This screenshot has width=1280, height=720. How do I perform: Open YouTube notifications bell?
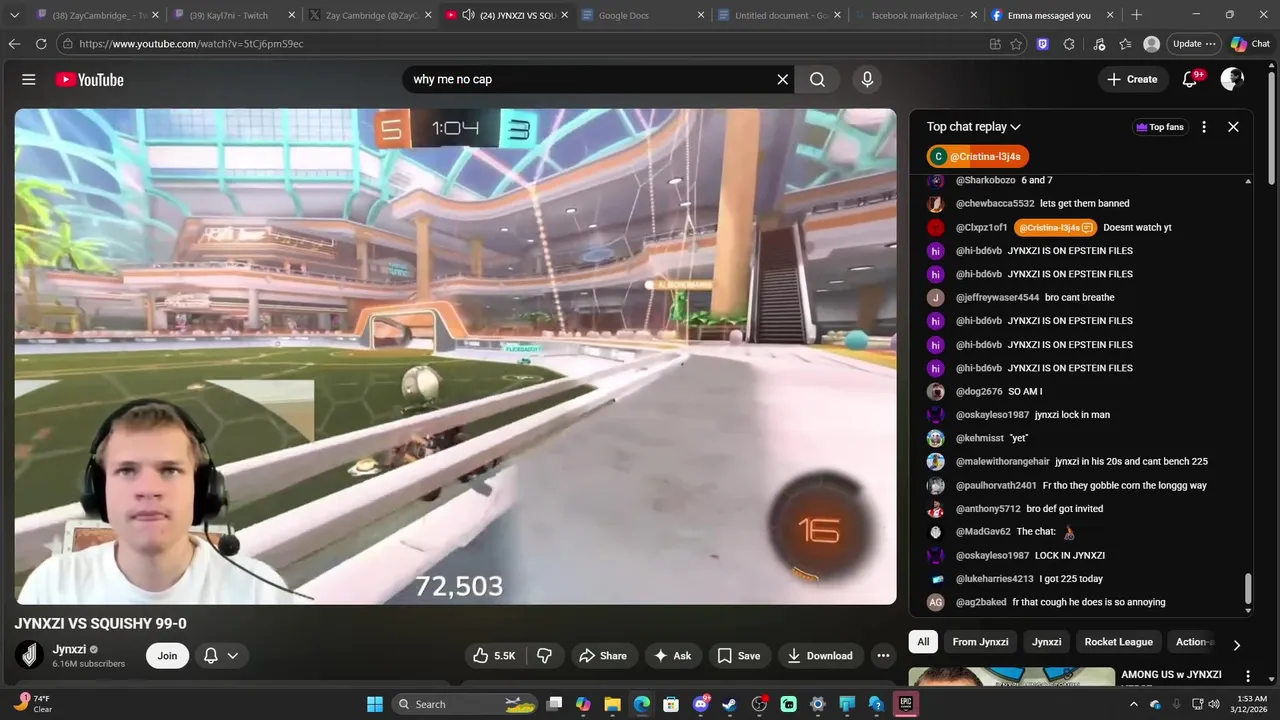[x=1190, y=79]
